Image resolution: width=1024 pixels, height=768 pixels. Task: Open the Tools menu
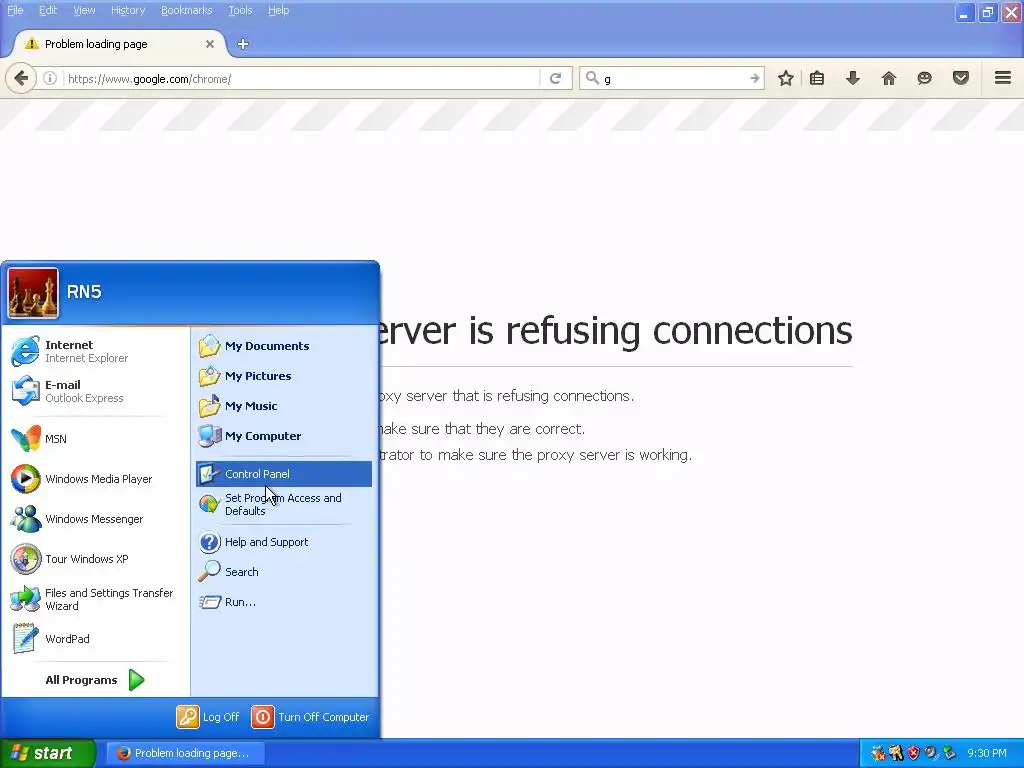pyautogui.click(x=240, y=10)
